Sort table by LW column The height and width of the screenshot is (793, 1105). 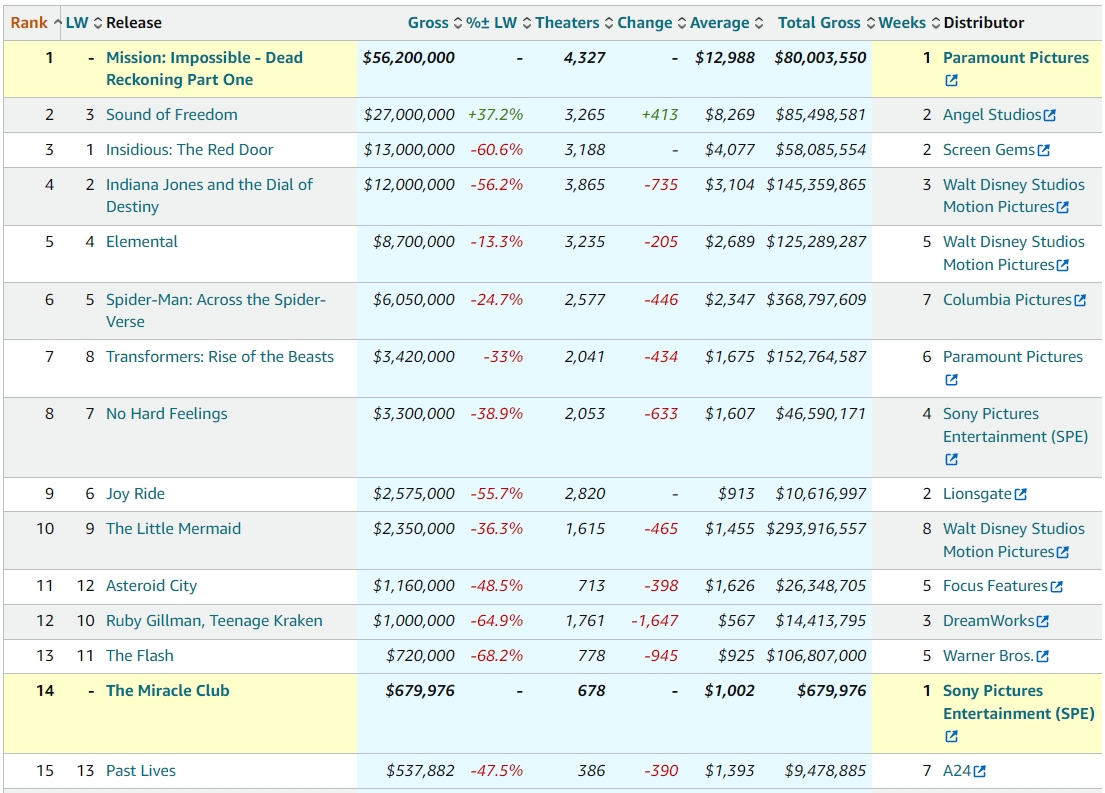pyautogui.click(x=84, y=23)
